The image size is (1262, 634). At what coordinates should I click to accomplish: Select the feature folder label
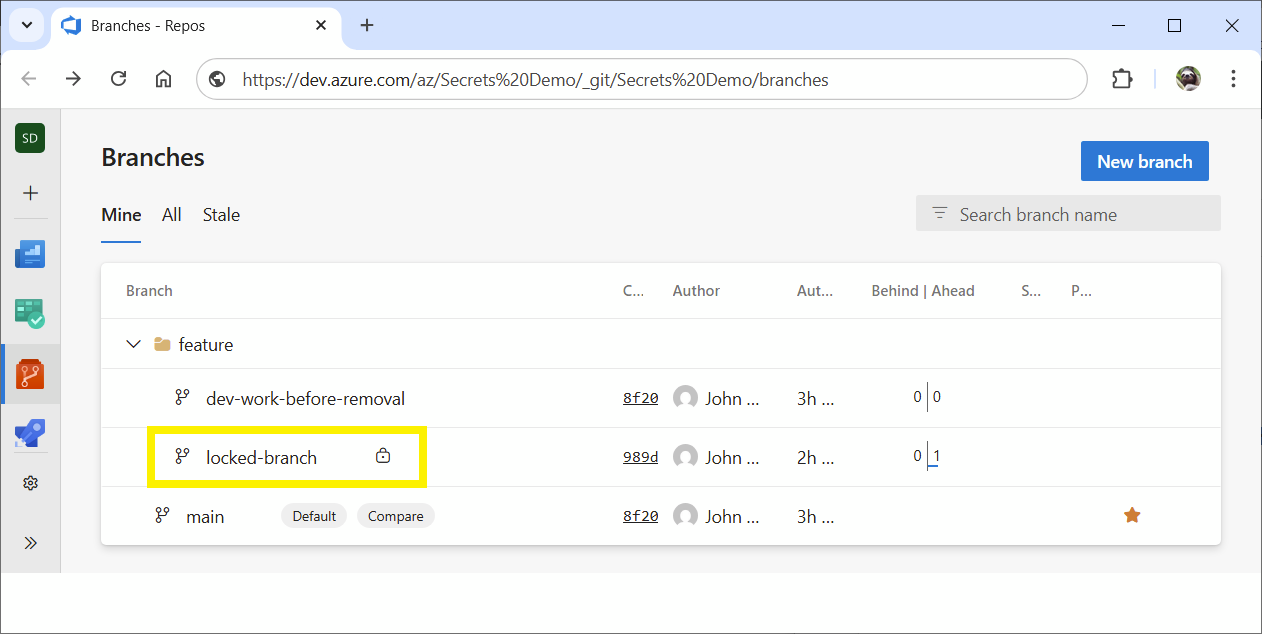tap(206, 344)
